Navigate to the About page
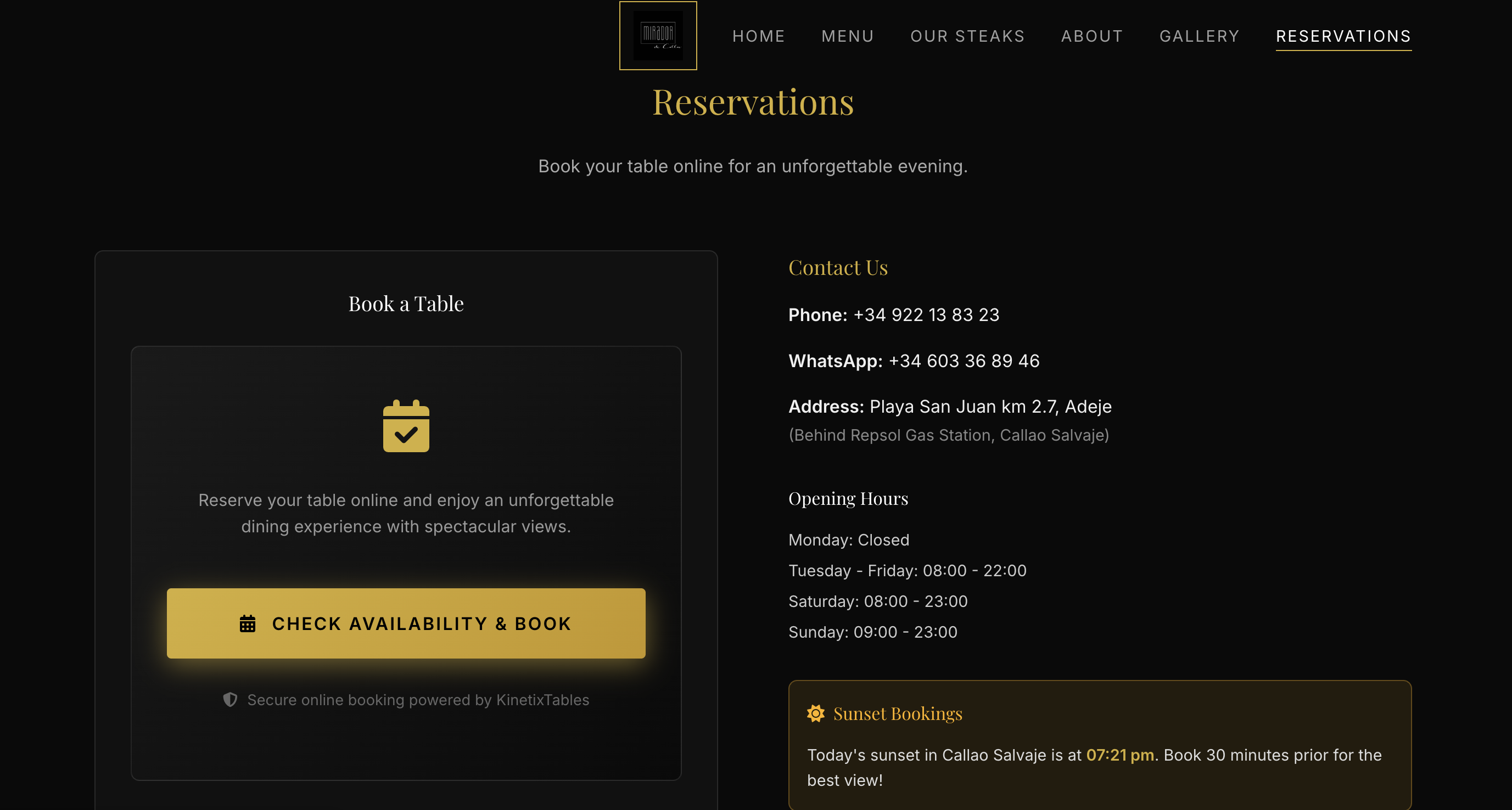Image resolution: width=1512 pixels, height=810 pixels. coord(1092,36)
